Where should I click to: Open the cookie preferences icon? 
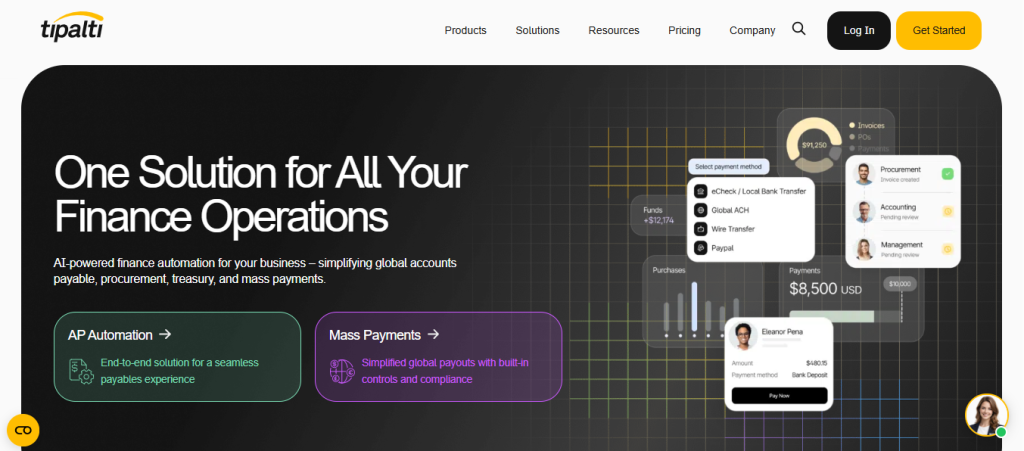24,430
